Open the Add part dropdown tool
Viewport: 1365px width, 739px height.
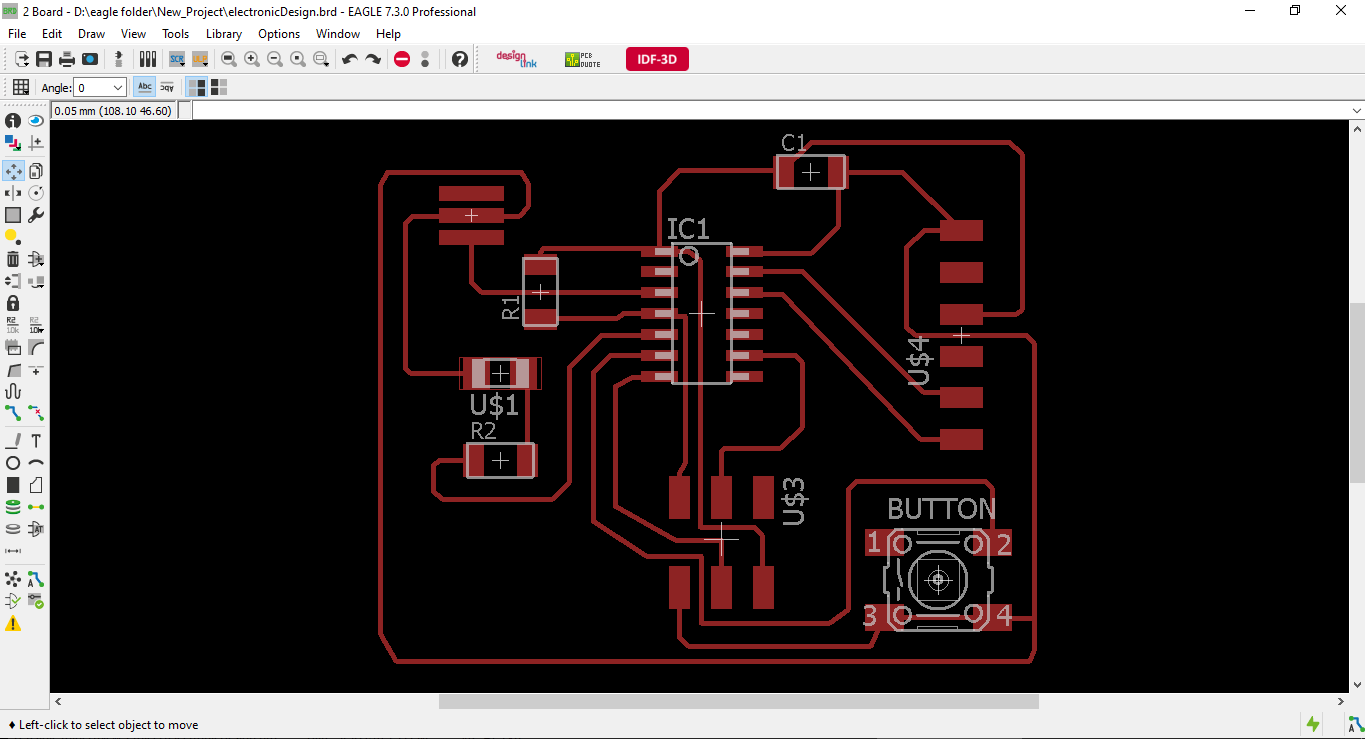tap(36, 259)
